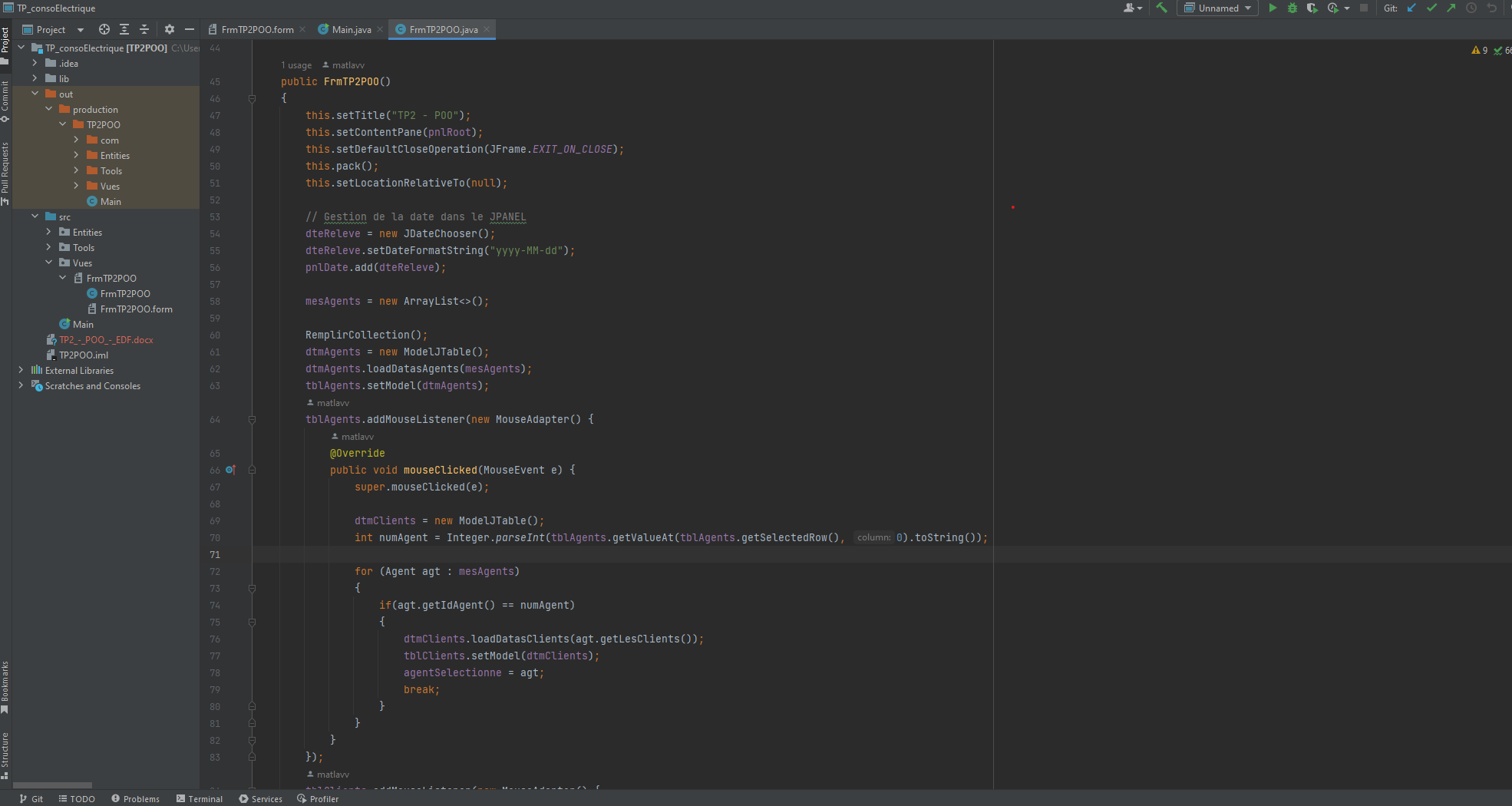
Task: Toggle fold marker at addMouseListener line 64
Action: [x=252, y=419]
